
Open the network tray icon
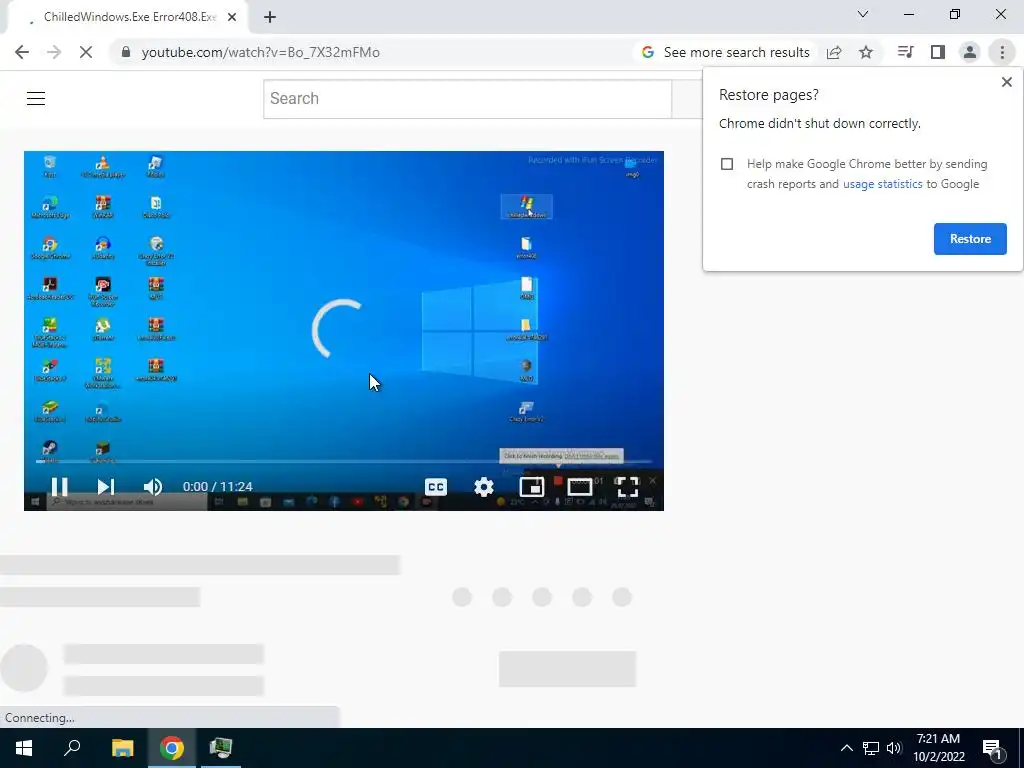[x=871, y=748]
